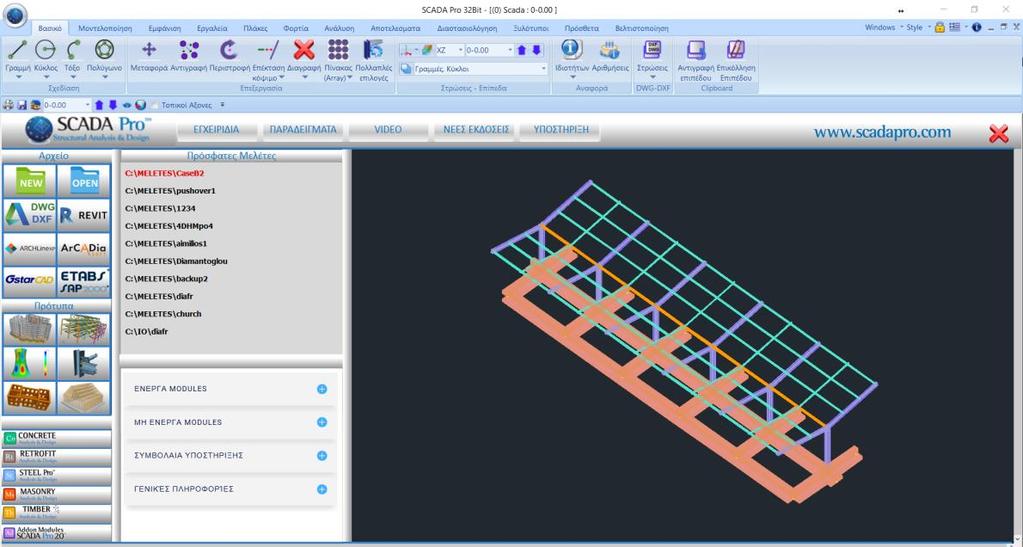Click the SCADA globe application button
This screenshot has height=547, width=1023.
tap(14, 14)
